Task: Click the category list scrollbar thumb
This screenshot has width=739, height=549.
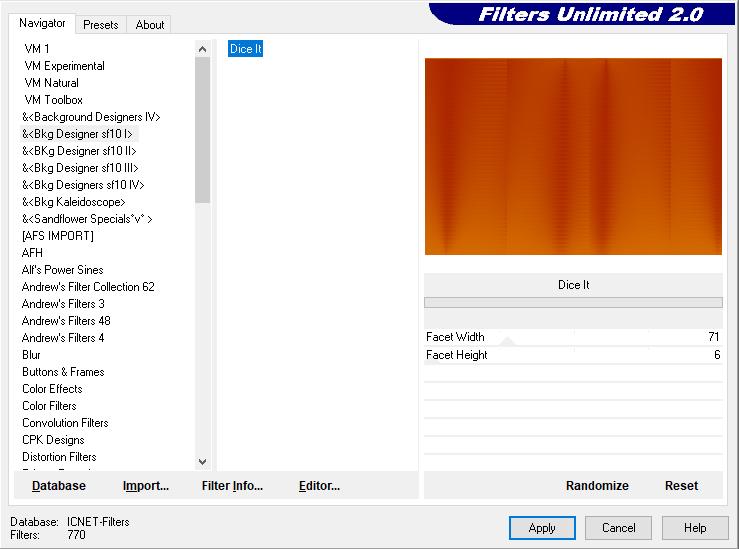Action: point(202,130)
